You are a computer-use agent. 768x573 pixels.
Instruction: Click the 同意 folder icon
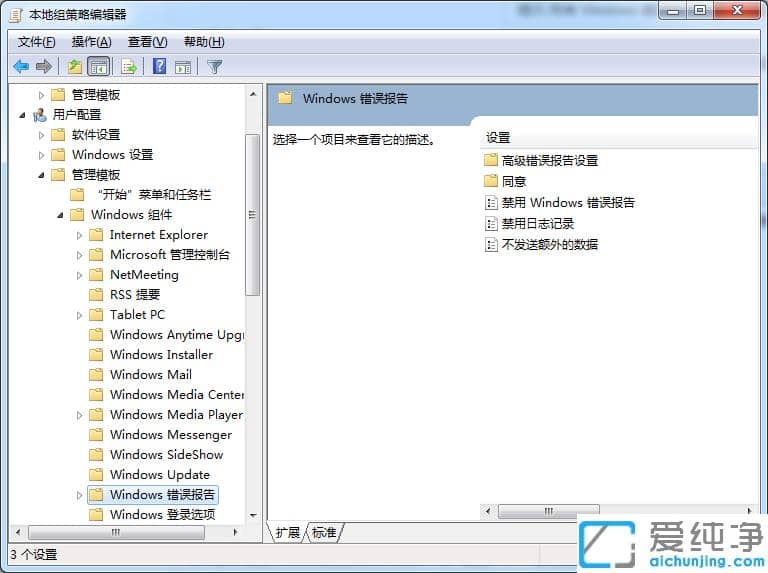point(491,181)
